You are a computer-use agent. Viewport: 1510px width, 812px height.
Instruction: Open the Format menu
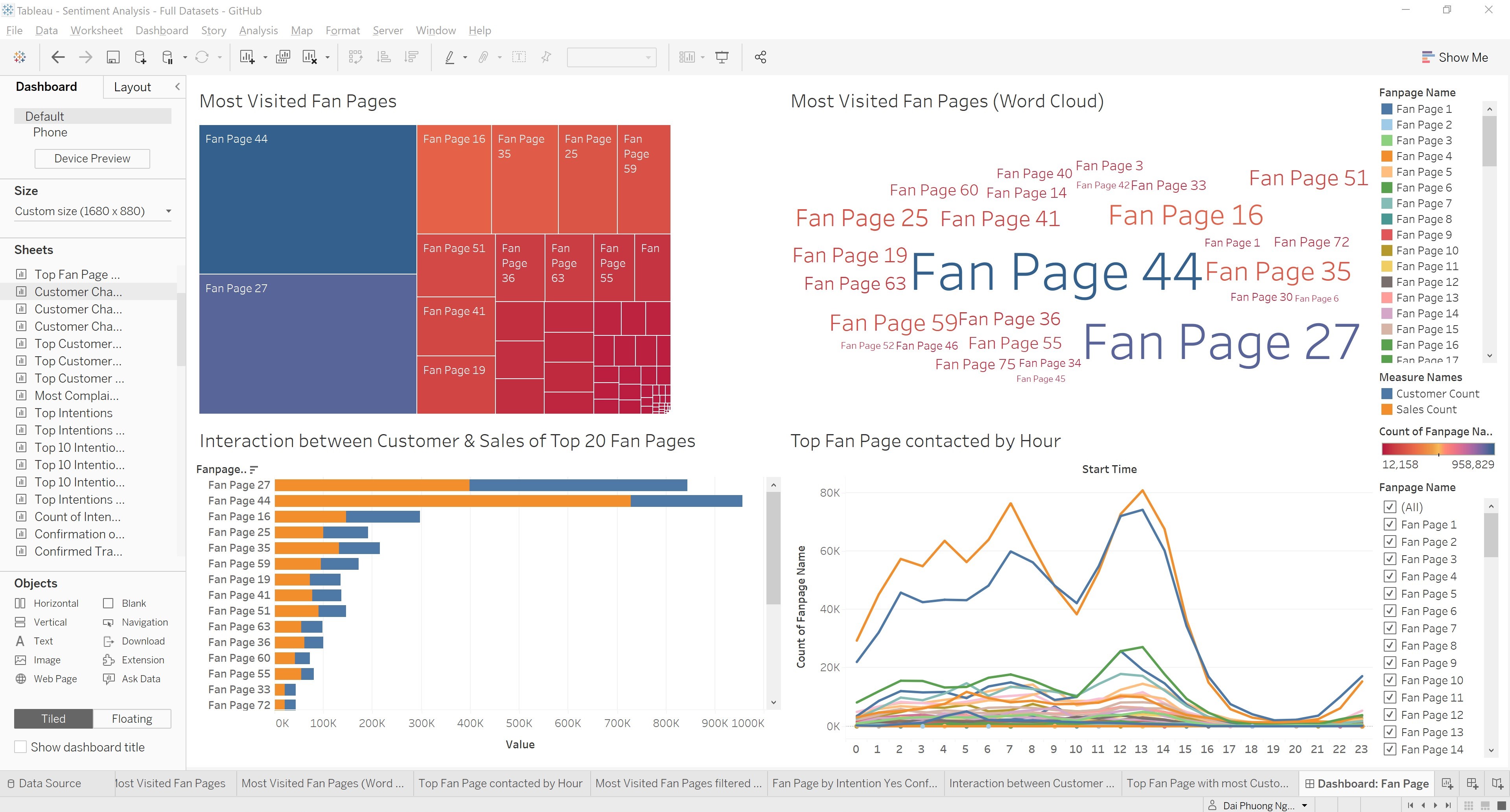(x=343, y=31)
